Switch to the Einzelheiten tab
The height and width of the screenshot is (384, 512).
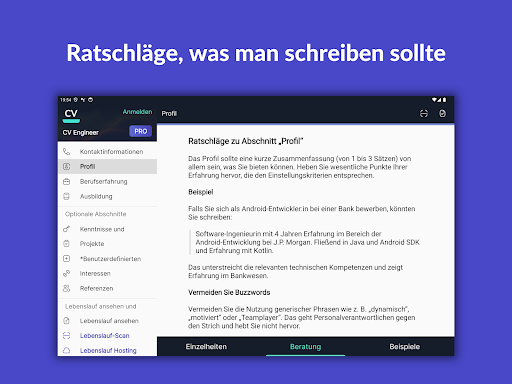pyautogui.click(x=206, y=347)
